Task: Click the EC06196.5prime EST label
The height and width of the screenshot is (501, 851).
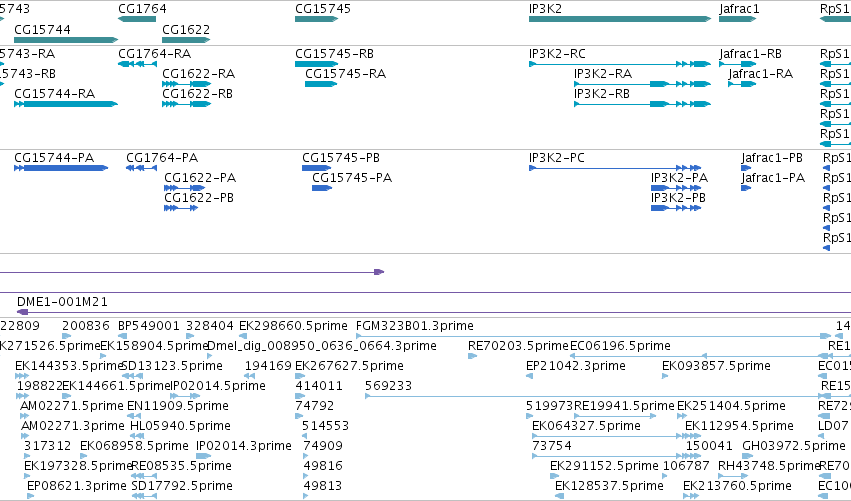Action: click(620, 346)
